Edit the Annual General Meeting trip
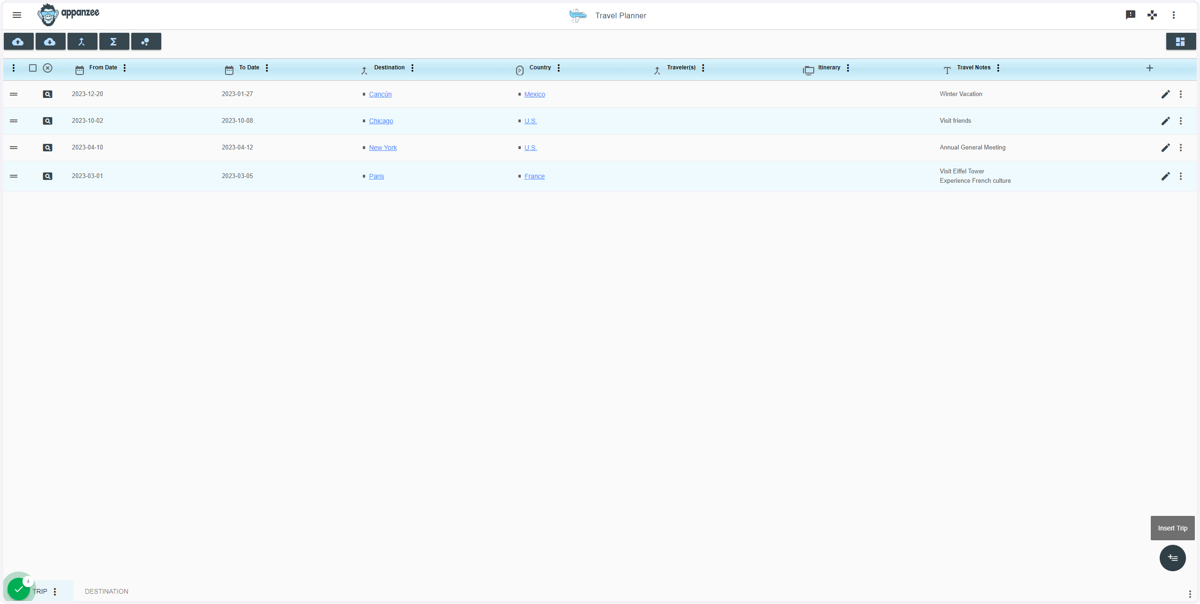 [x=1165, y=148]
